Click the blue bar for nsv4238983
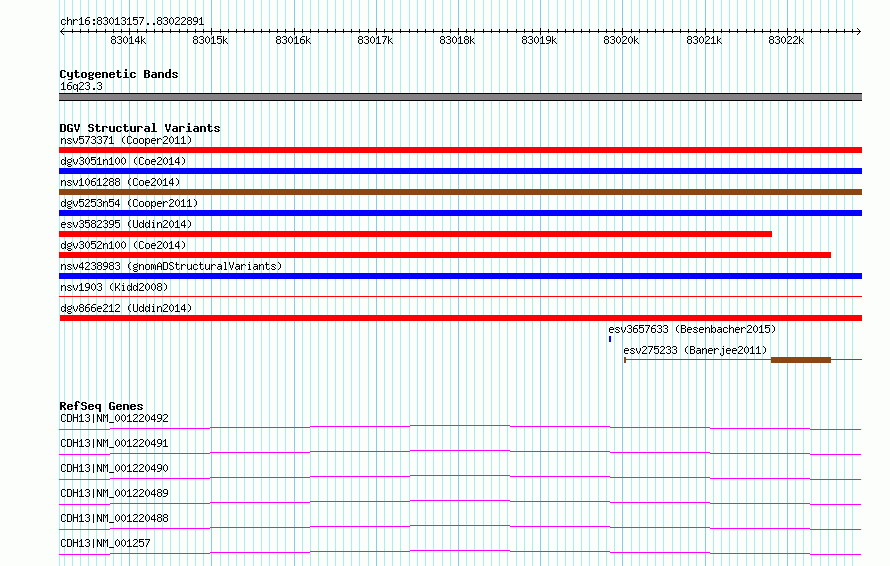890x566 pixels. pyautogui.click(x=460, y=276)
